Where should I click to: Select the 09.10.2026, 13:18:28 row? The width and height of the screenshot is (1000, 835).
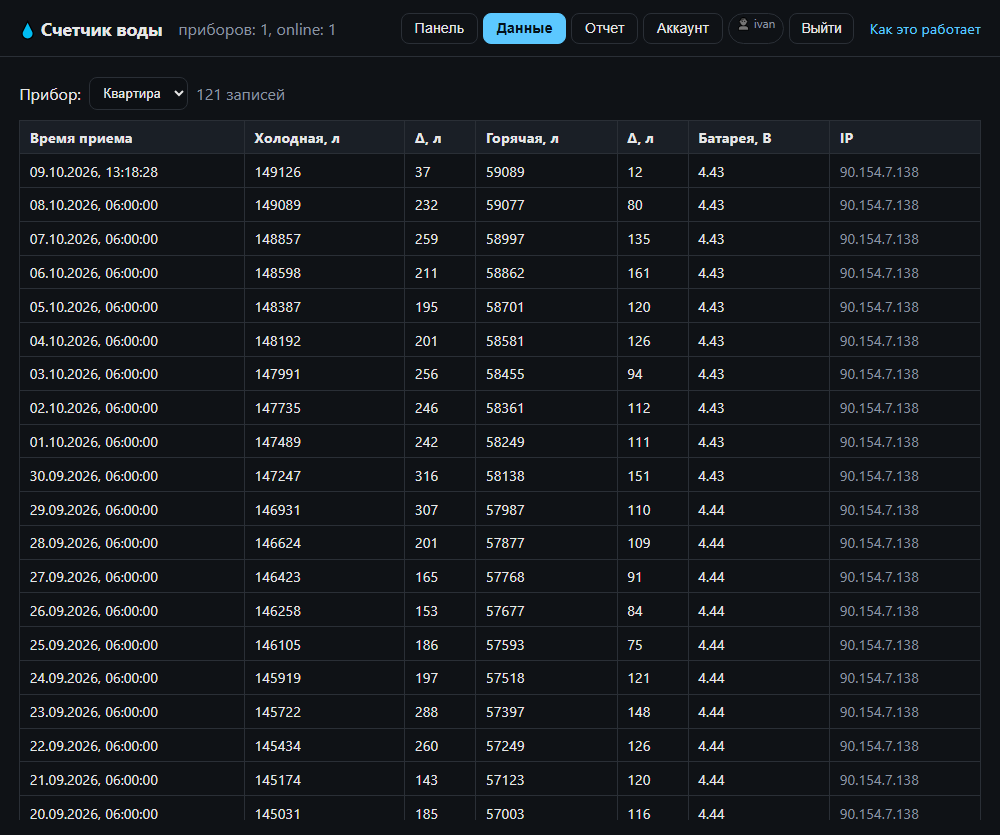click(x=500, y=172)
